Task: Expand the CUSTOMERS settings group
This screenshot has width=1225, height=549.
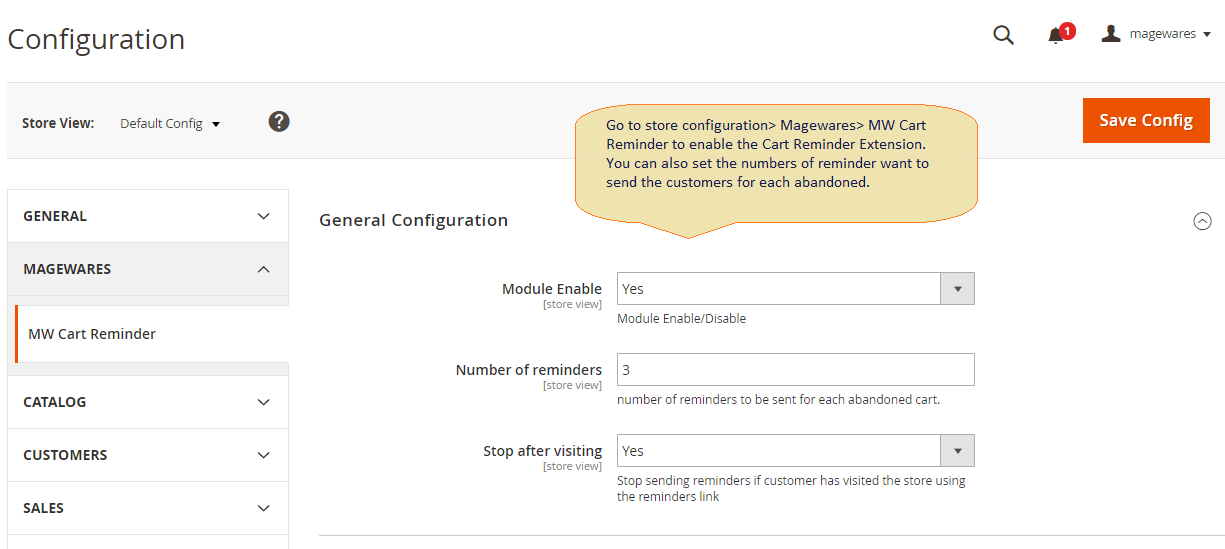Action: [148, 455]
